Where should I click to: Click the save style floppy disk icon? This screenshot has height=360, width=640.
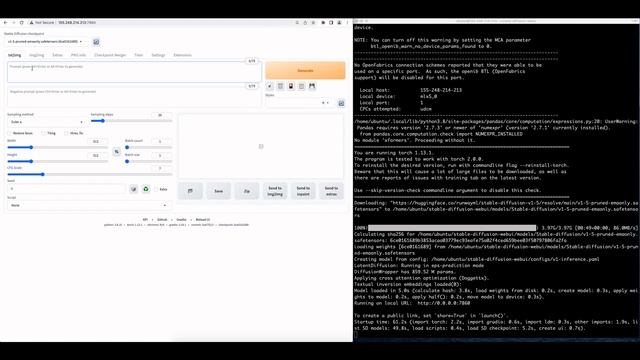point(312,86)
